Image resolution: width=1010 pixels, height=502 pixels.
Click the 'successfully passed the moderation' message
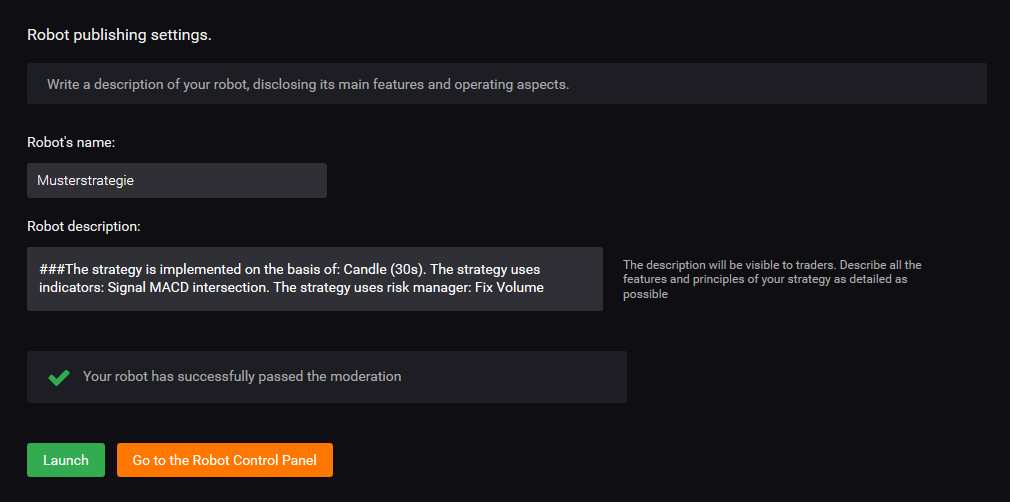pyautogui.click(x=242, y=376)
